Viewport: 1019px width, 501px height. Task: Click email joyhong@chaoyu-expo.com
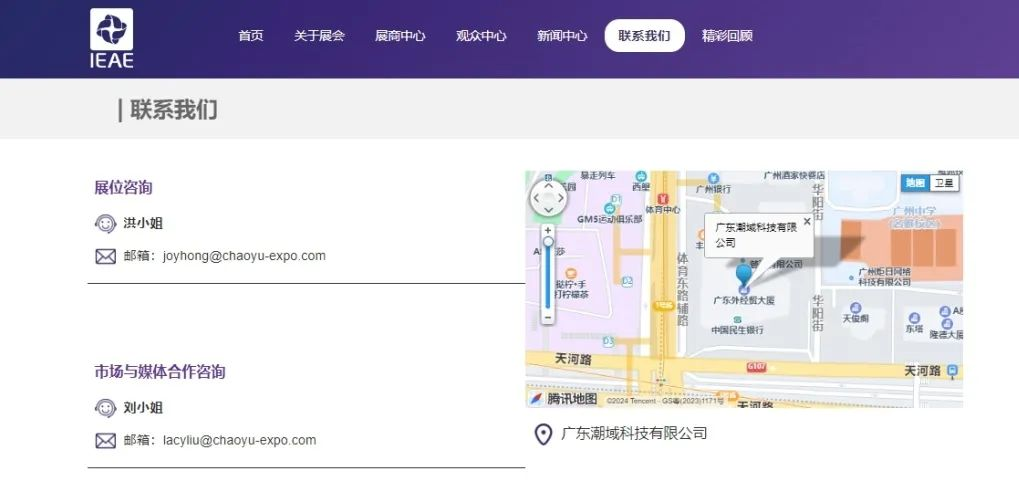(244, 256)
